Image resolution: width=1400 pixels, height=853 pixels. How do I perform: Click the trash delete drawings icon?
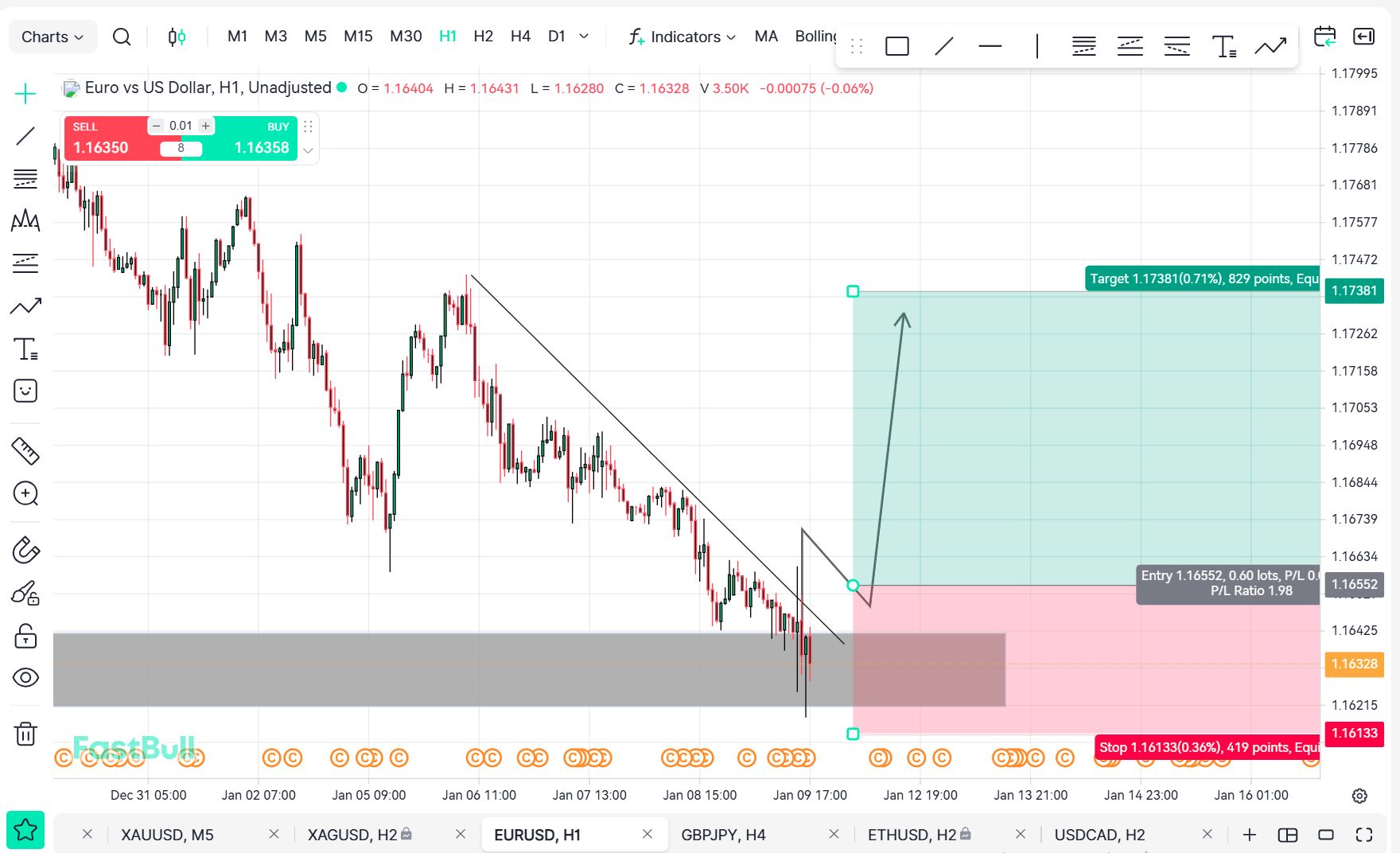coord(25,733)
